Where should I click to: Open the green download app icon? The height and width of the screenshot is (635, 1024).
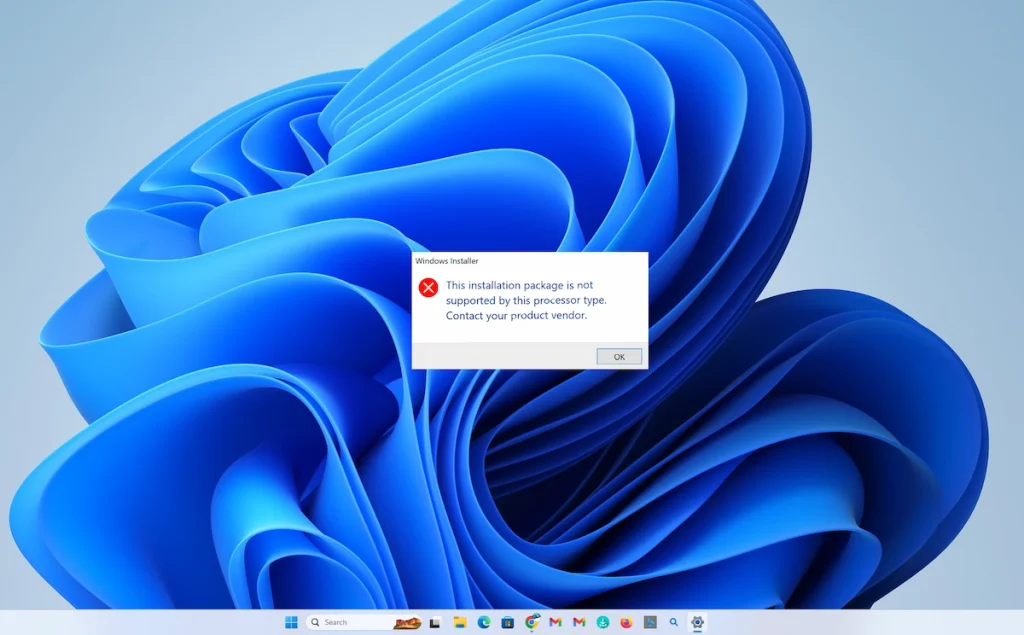tap(603, 623)
